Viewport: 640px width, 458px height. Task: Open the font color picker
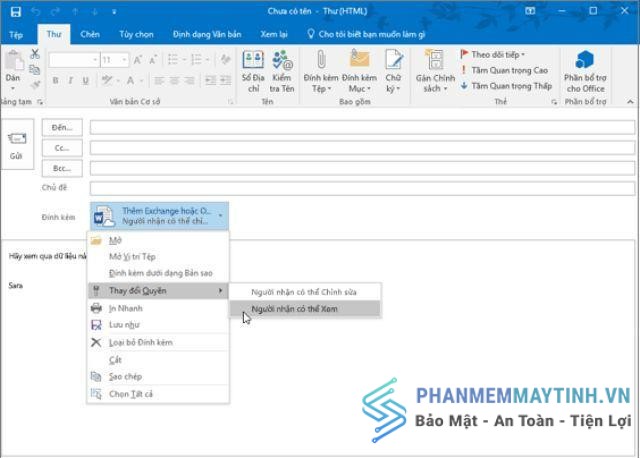(135, 80)
